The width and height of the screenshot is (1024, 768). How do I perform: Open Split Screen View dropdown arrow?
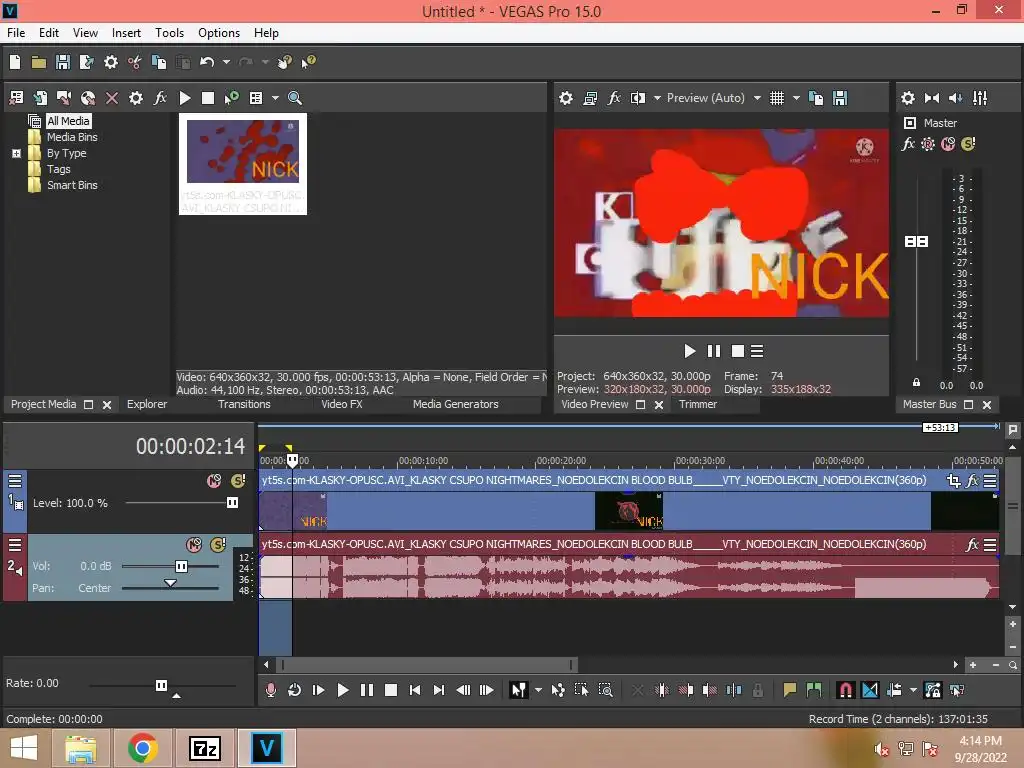click(x=657, y=98)
